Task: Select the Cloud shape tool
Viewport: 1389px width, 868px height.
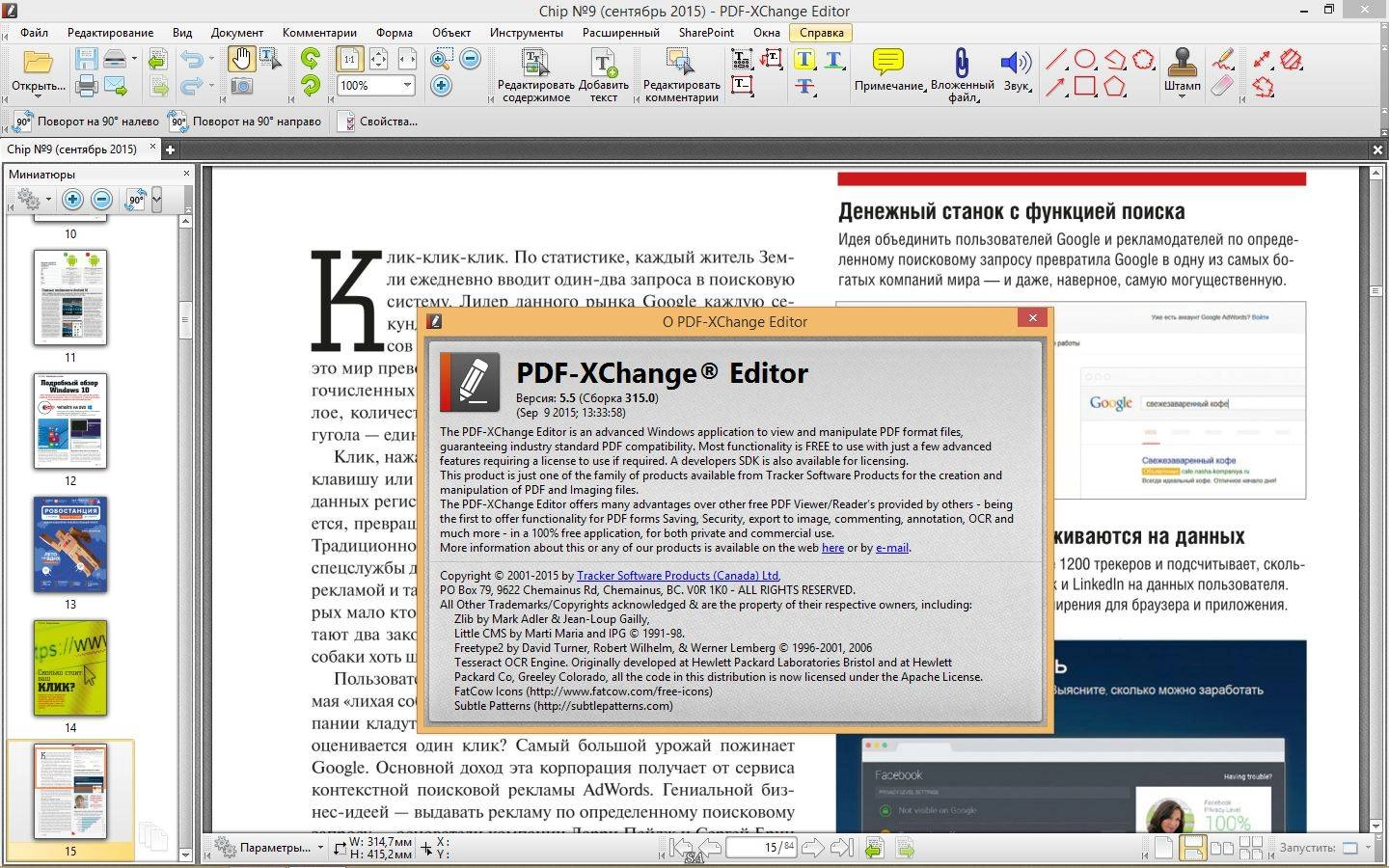Action: pos(1144,60)
